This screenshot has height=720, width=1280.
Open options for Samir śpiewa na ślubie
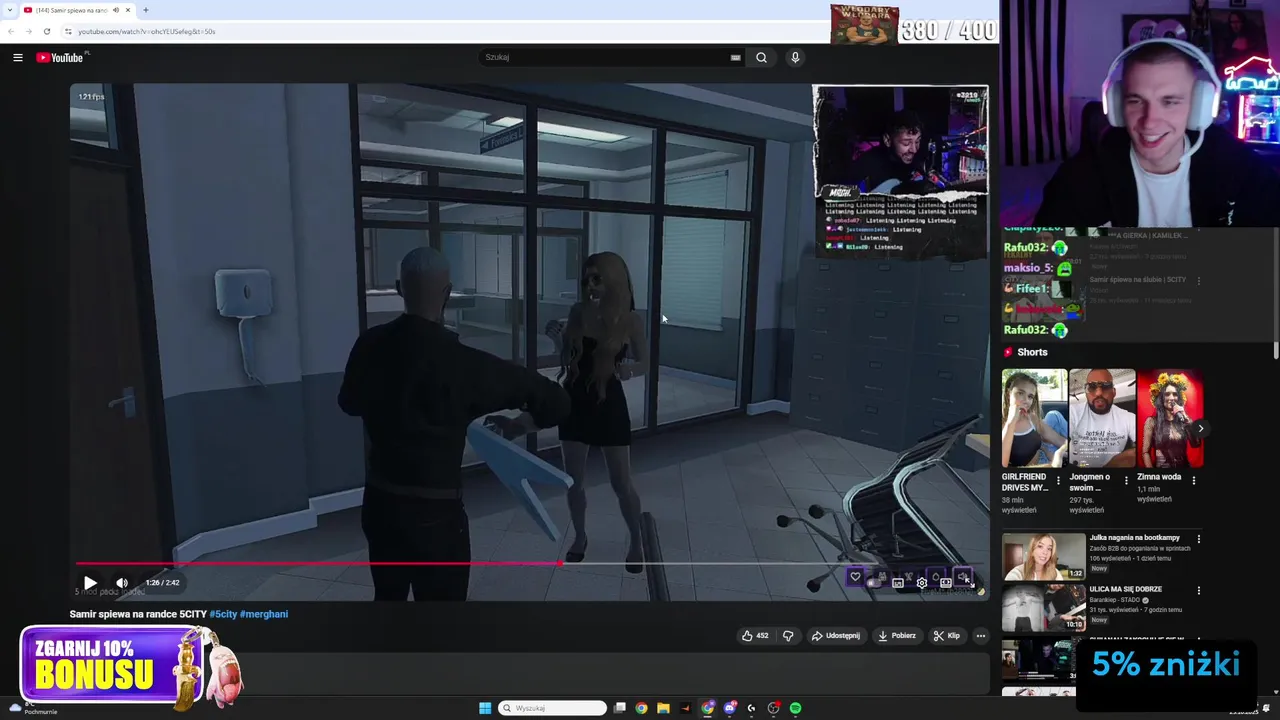pos(1198,281)
